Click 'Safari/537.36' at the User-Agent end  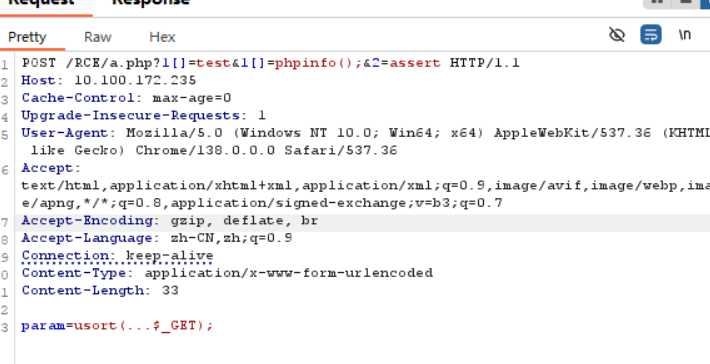point(341,150)
